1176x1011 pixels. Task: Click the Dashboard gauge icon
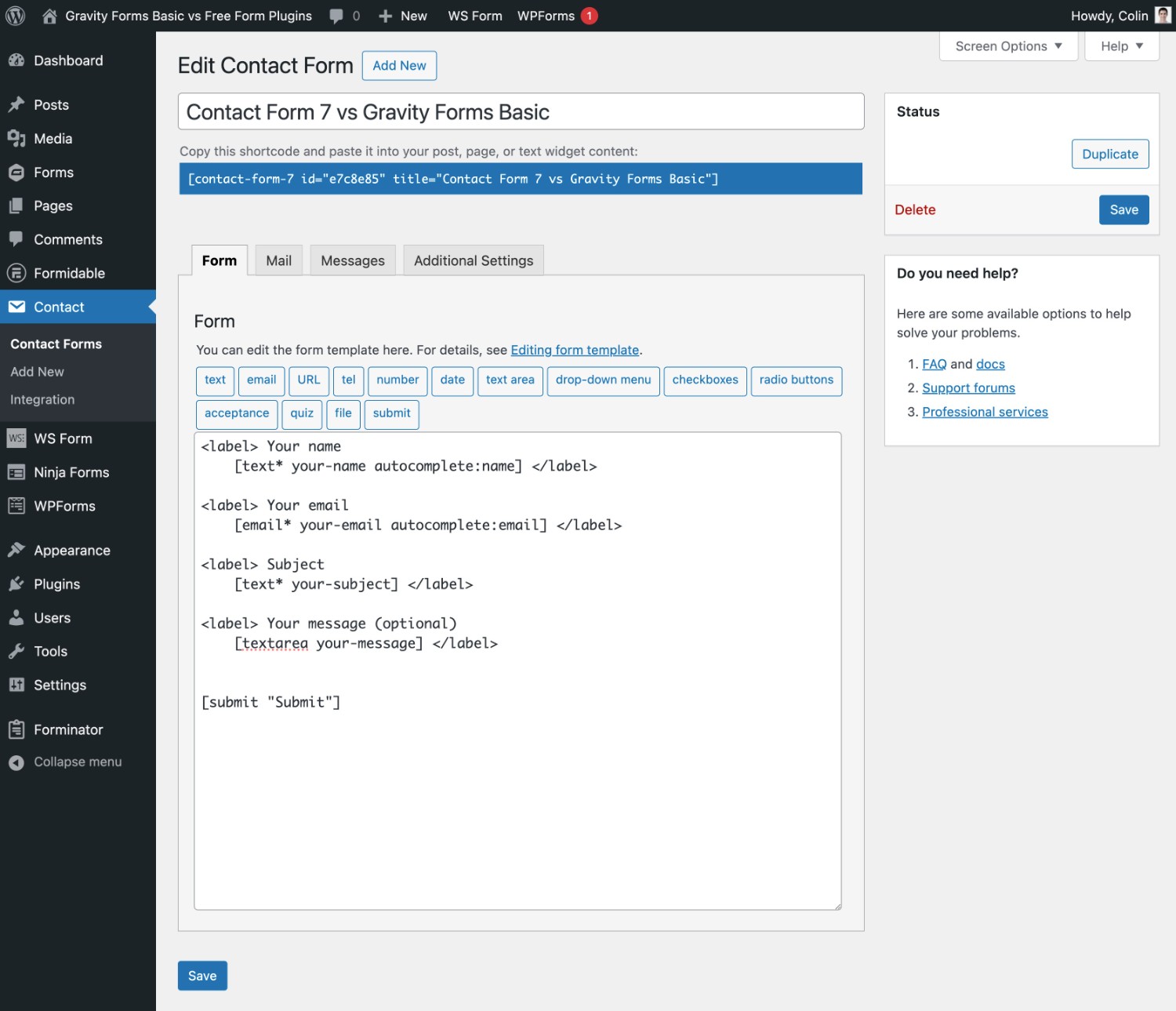pyautogui.click(x=16, y=60)
